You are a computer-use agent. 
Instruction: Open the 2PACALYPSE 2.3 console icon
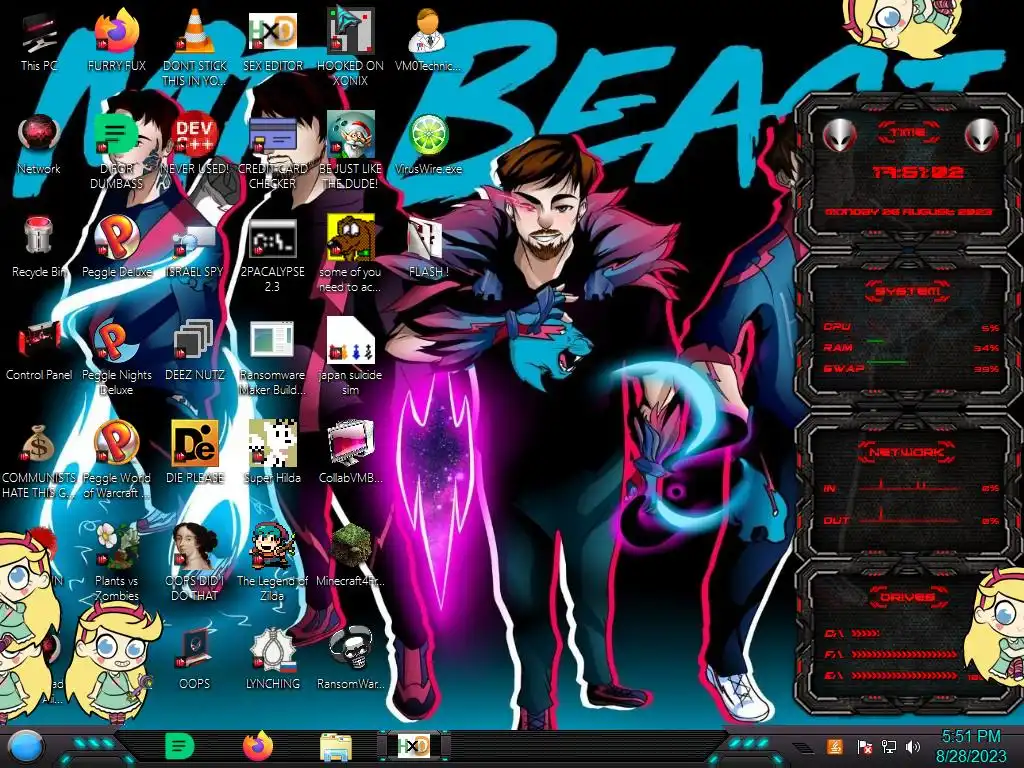tap(272, 239)
